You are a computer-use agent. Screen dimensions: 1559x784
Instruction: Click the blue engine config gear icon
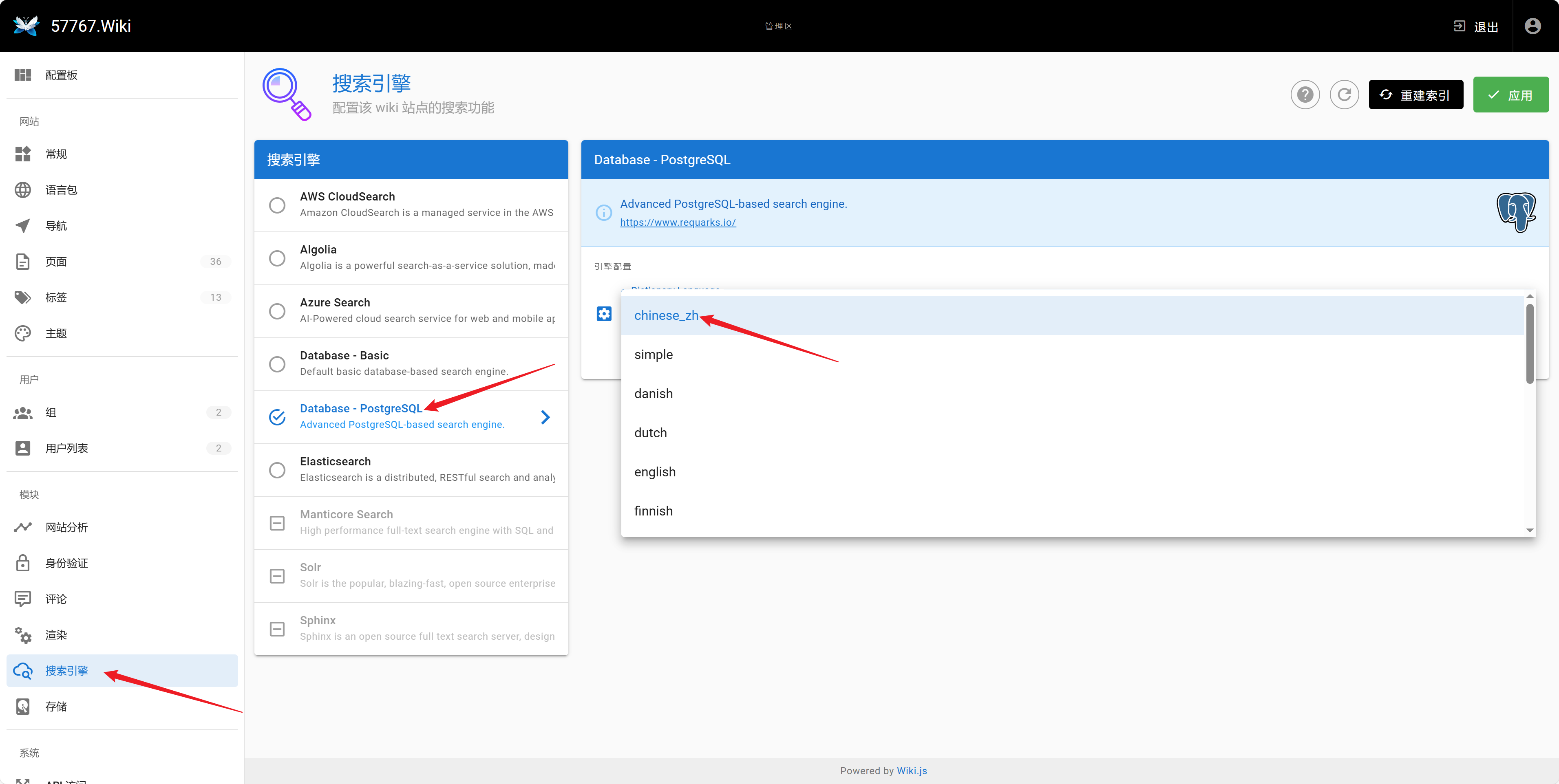pos(604,314)
